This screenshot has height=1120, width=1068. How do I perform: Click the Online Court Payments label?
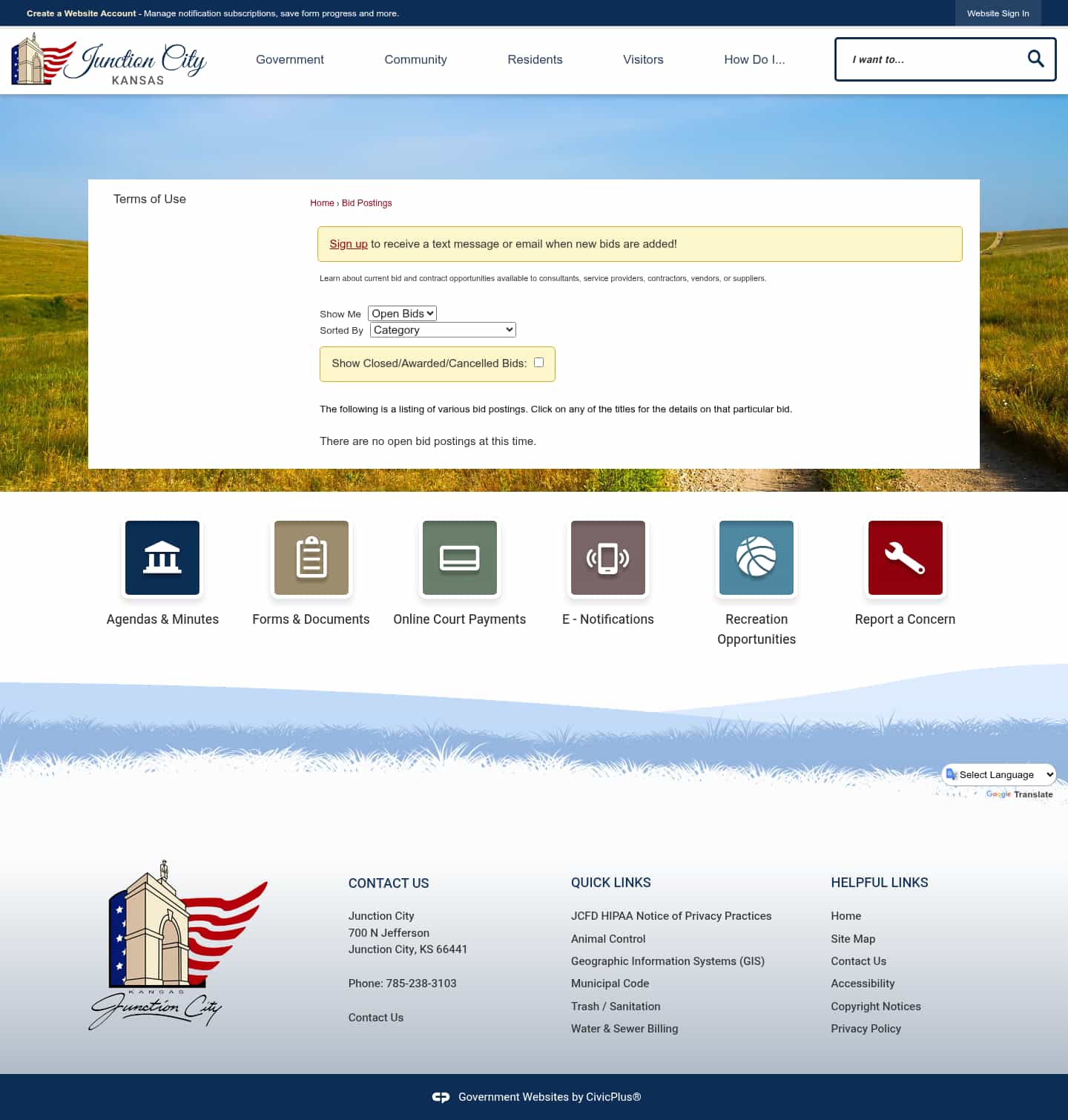tap(460, 619)
